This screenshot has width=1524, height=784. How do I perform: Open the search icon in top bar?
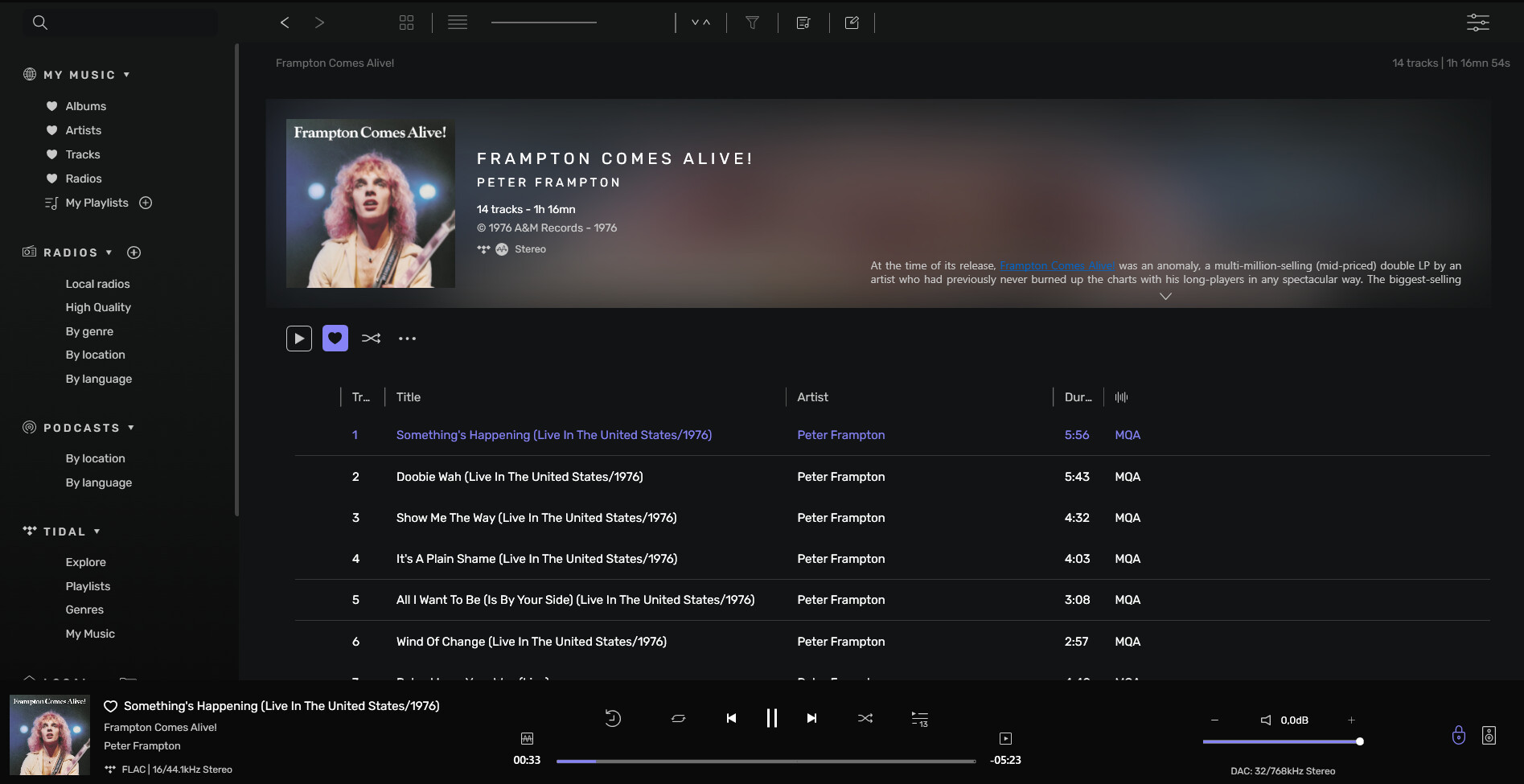click(x=40, y=23)
